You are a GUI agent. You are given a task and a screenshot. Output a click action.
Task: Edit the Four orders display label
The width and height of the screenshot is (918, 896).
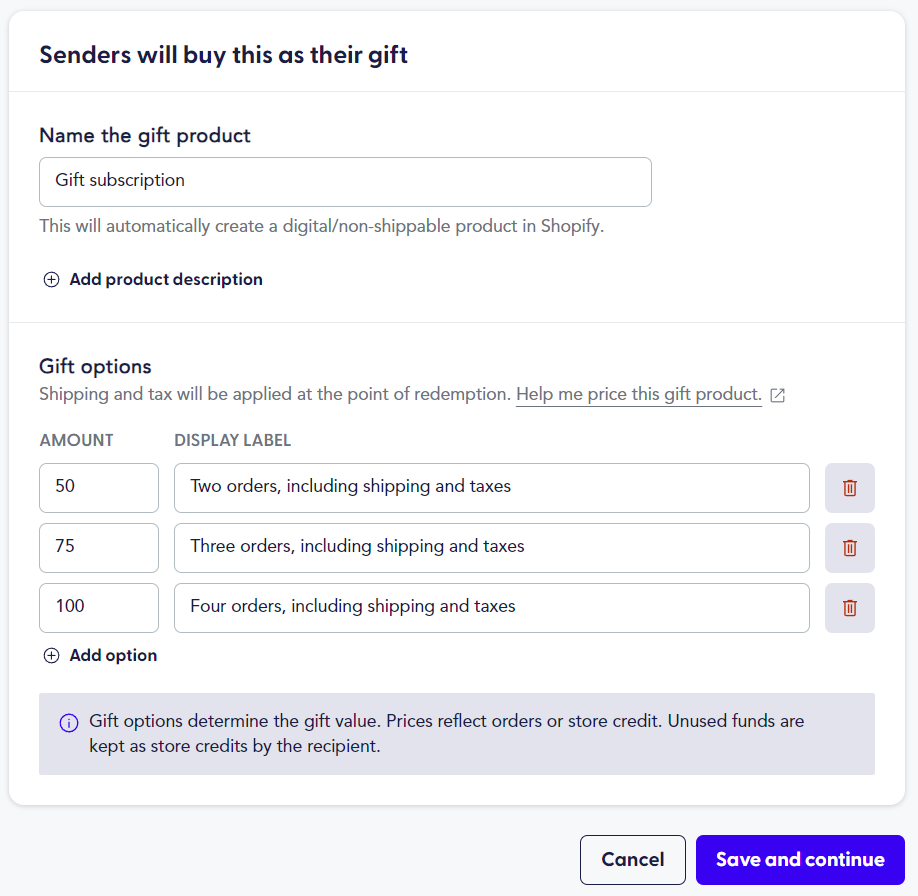(492, 608)
